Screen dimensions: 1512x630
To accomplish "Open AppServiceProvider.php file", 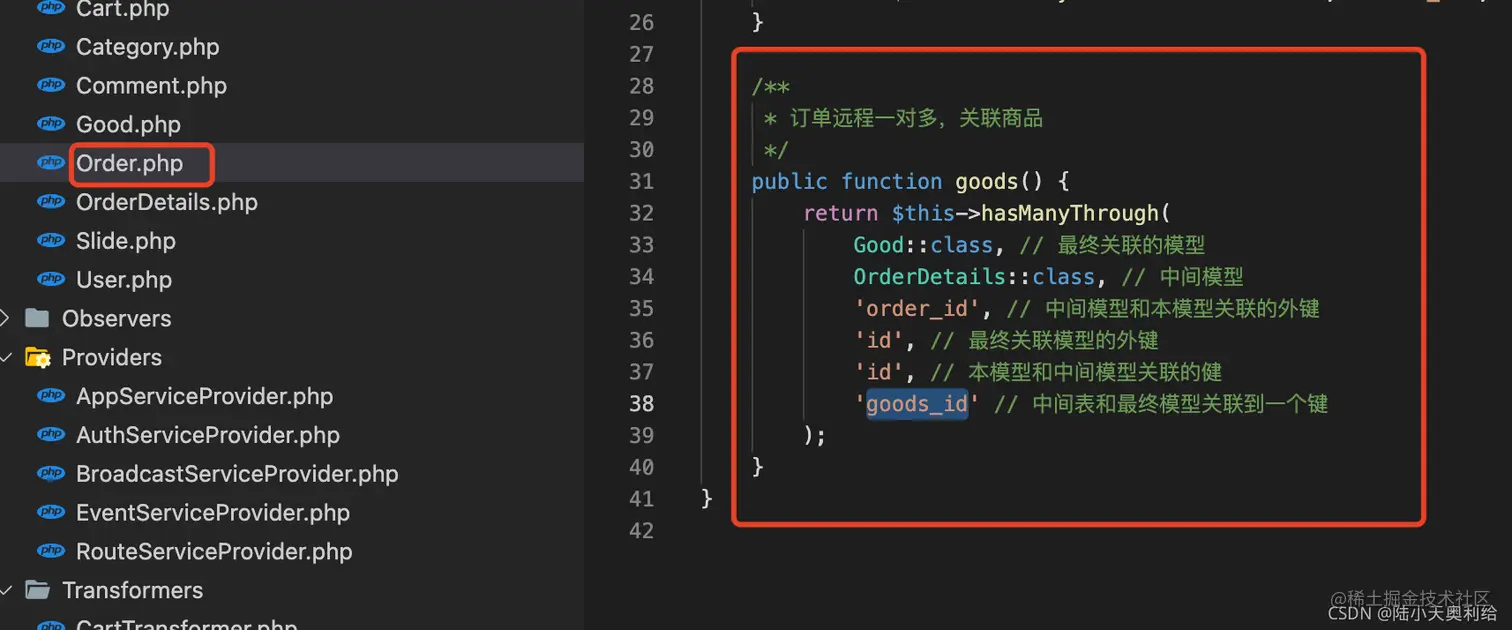I will pos(204,396).
